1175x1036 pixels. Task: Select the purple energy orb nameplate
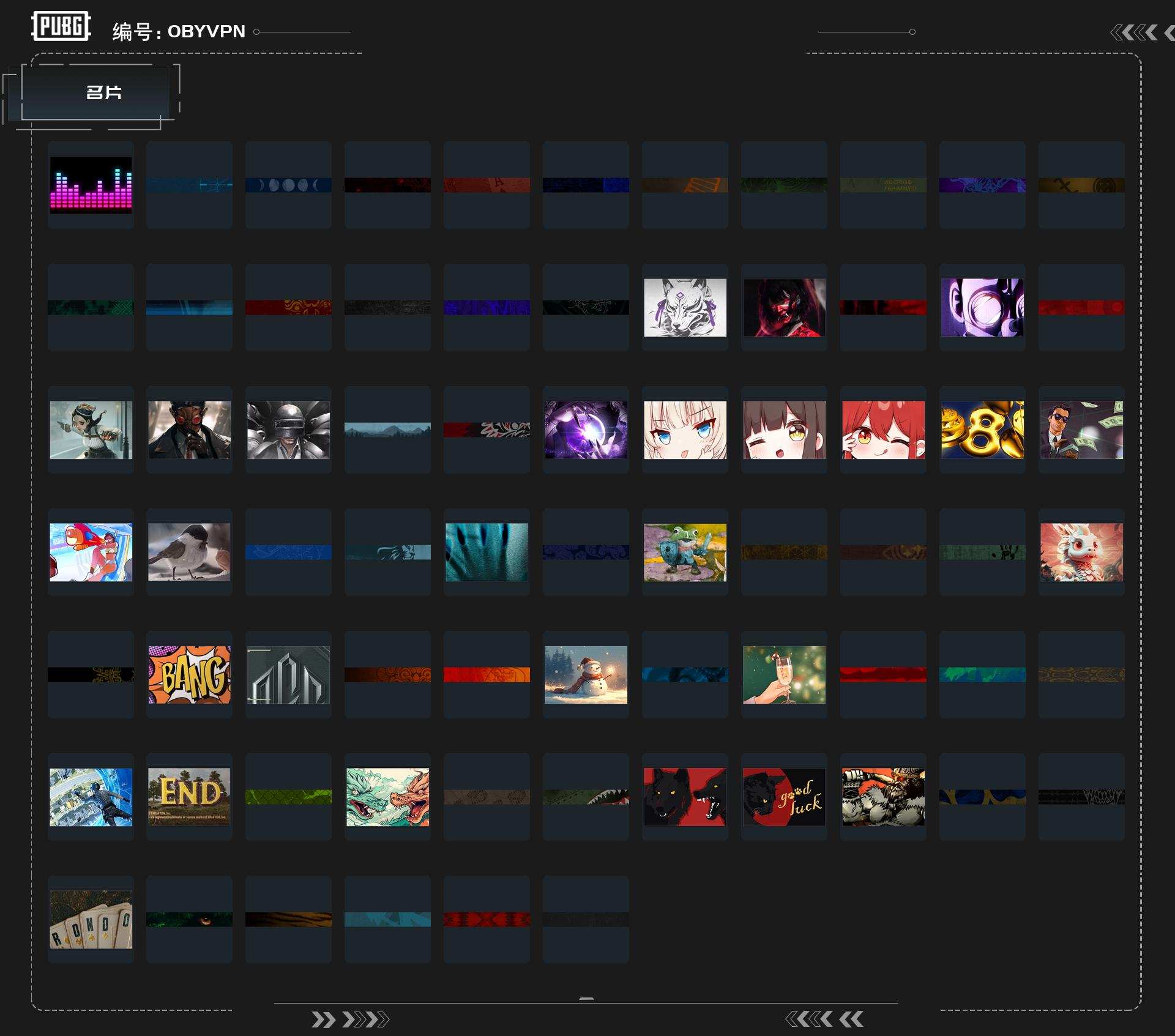(586, 430)
